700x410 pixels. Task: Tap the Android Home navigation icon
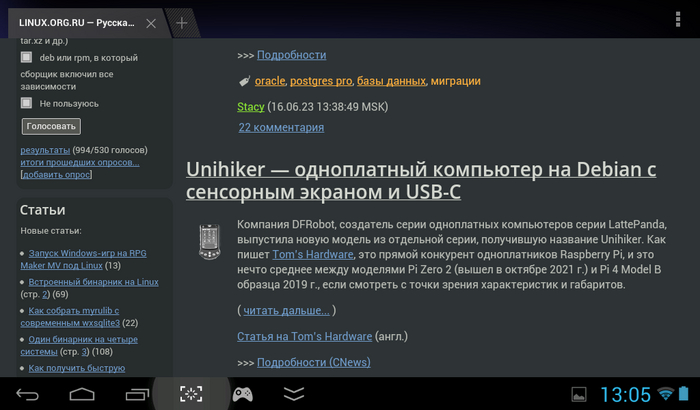[82, 394]
